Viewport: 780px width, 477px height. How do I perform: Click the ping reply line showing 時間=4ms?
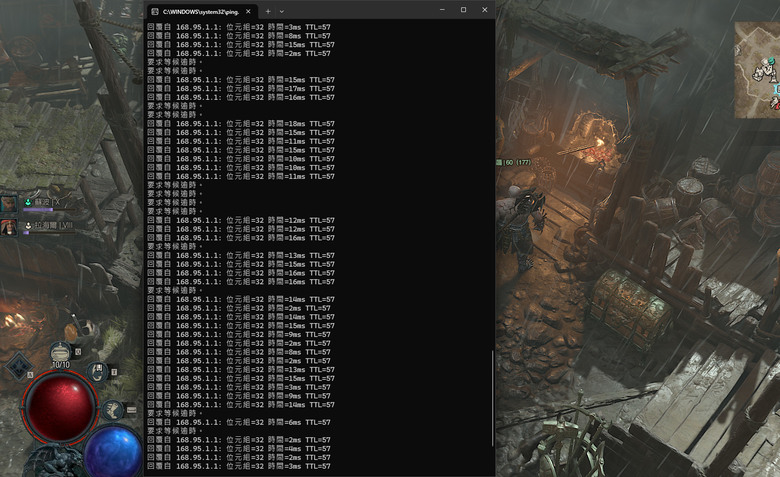click(239, 449)
